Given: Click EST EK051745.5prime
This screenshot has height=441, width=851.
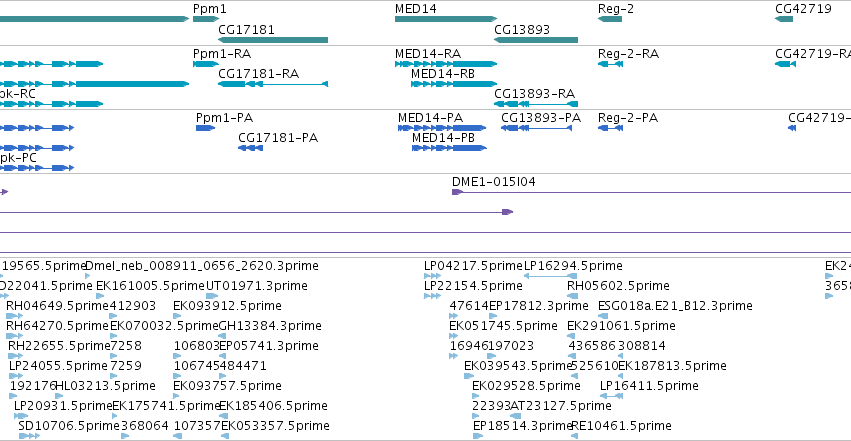Looking at the screenshot, I should 504,326.
